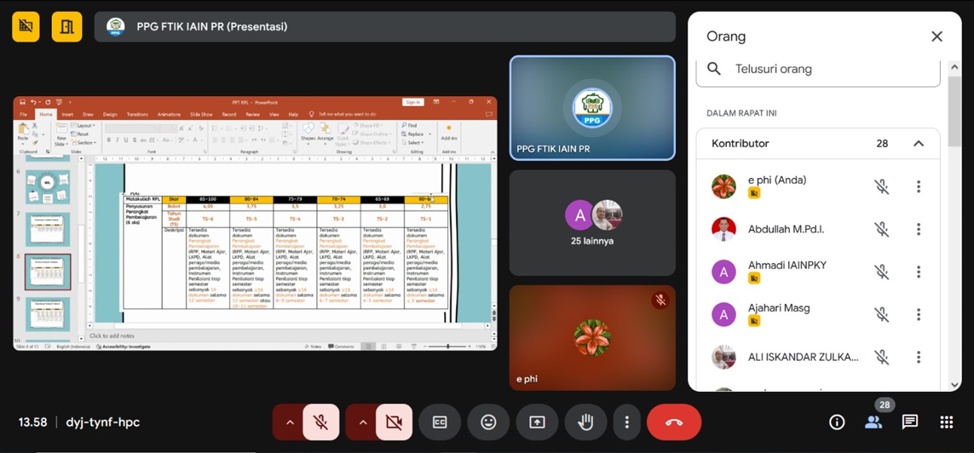Click the people count button

[x=873, y=422]
